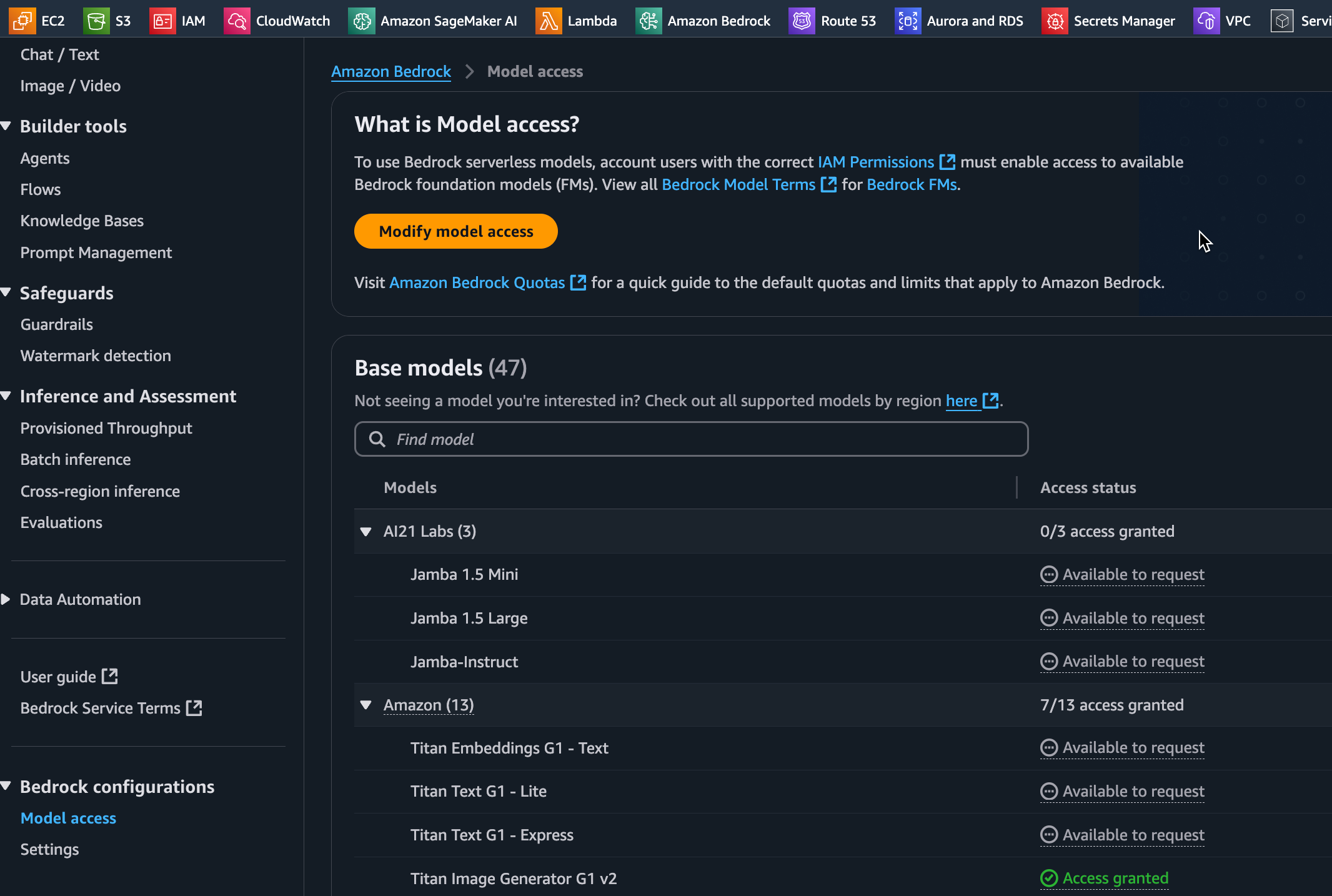The image size is (1332, 896).
Task: Click the Modify model access button
Action: point(455,231)
